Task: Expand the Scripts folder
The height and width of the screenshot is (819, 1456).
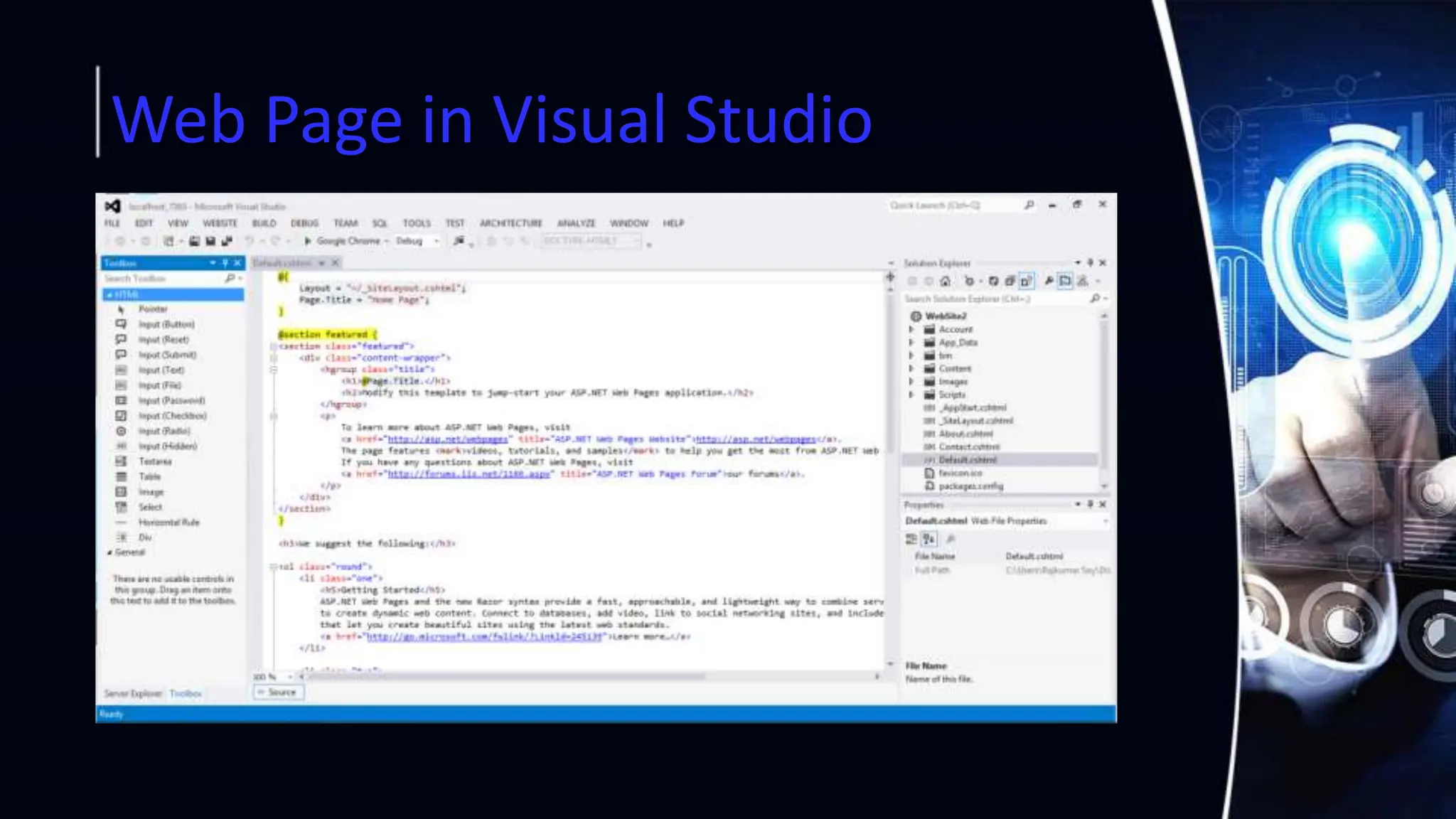Action: [911, 395]
